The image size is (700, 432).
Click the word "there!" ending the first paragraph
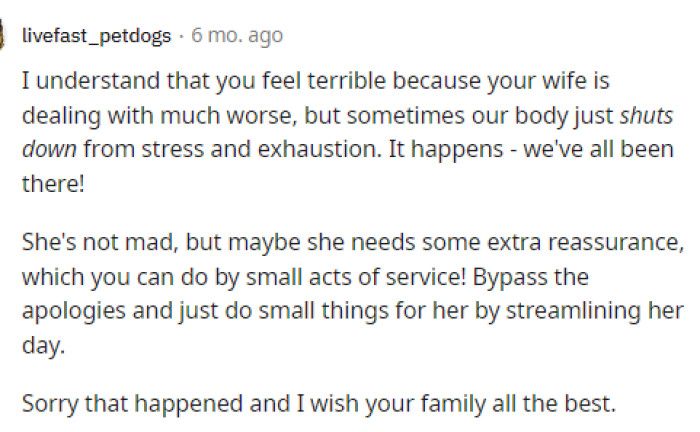[53, 183]
